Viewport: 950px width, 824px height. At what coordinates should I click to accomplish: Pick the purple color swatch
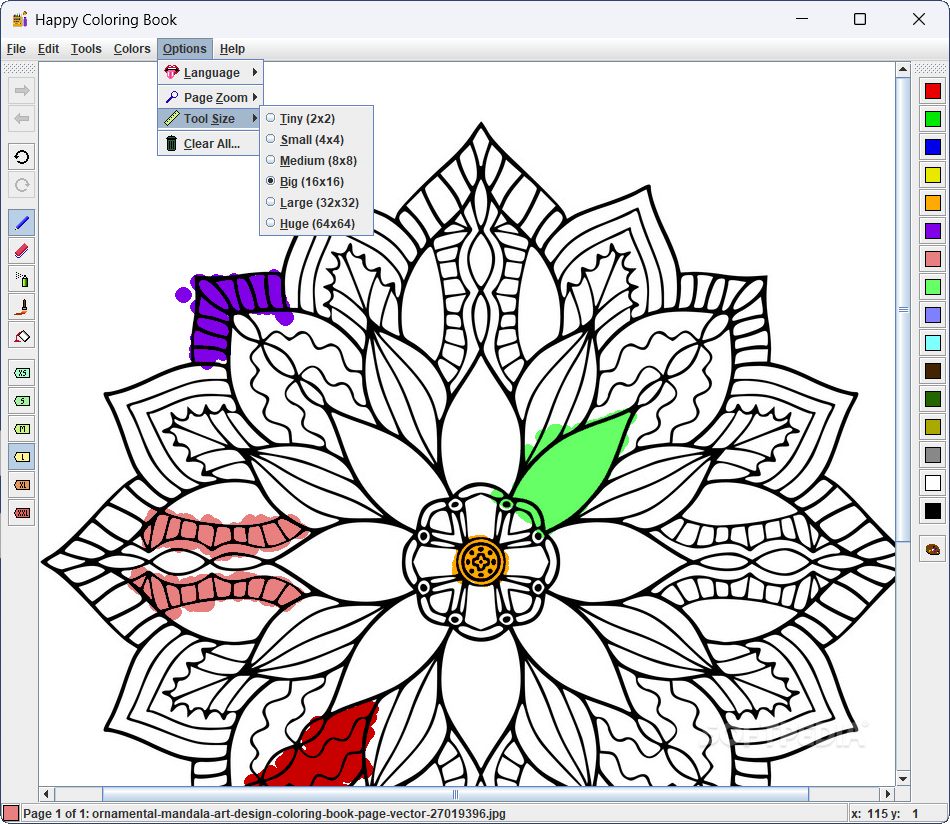(932, 231)
